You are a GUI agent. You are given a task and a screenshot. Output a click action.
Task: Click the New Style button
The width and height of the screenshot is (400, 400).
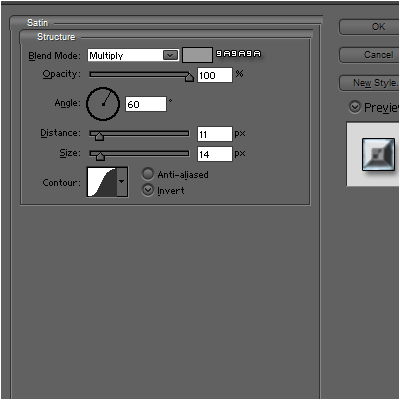point(369,83)
